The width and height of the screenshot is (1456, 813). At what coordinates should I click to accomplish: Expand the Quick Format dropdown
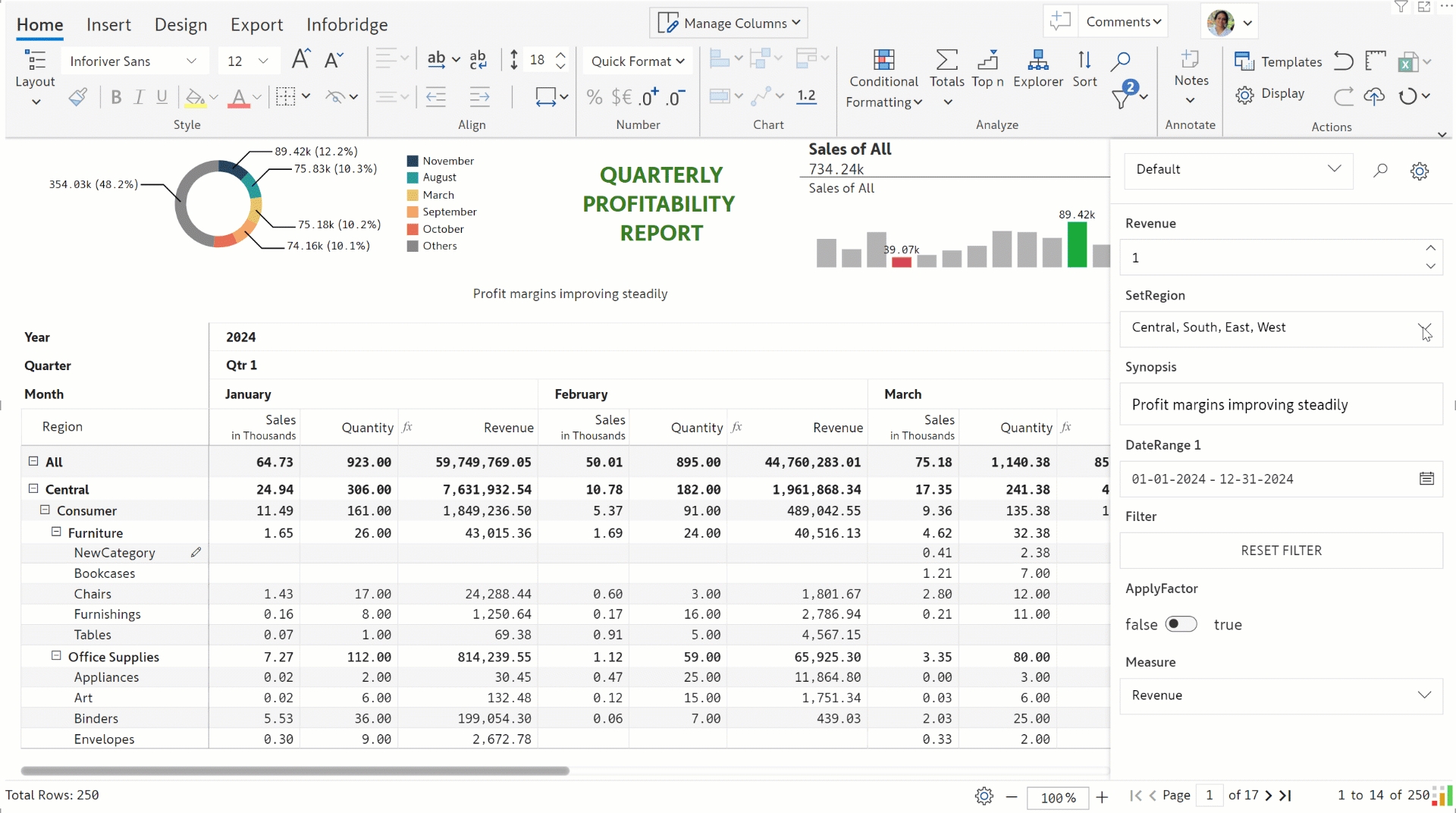pyautogui.click(x=637, y=61)
